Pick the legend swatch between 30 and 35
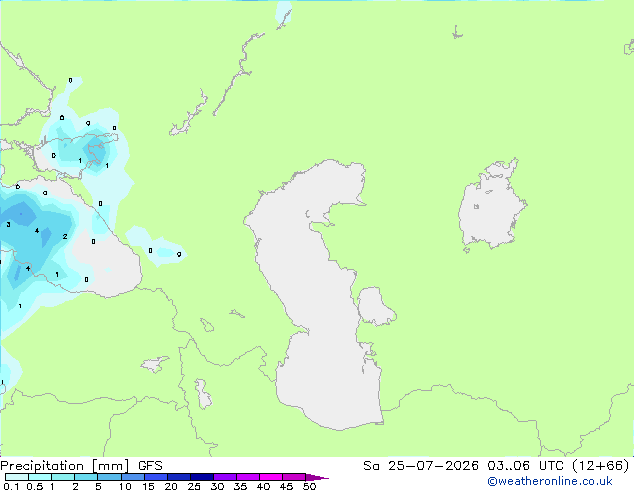The height and width of the screenshot is (490, 634). click(x=225, y=477)
